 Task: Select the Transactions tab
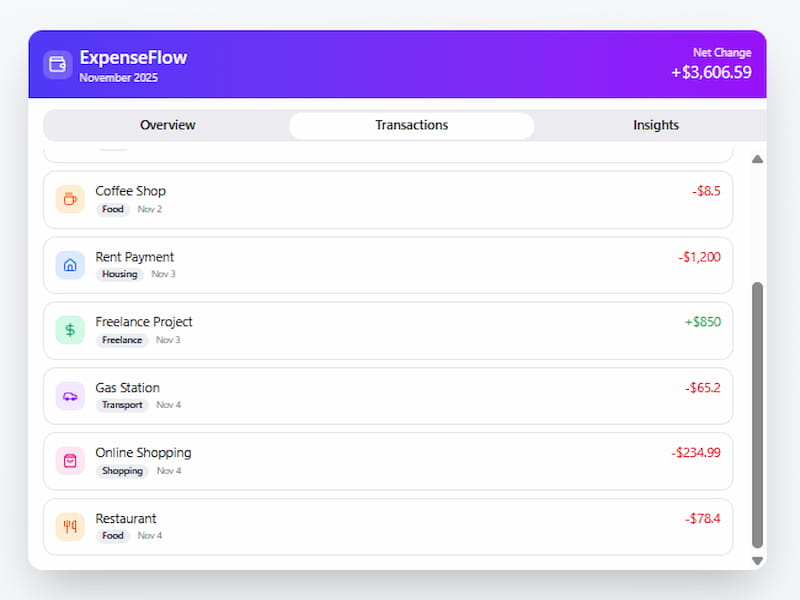(x=411, y=125)
